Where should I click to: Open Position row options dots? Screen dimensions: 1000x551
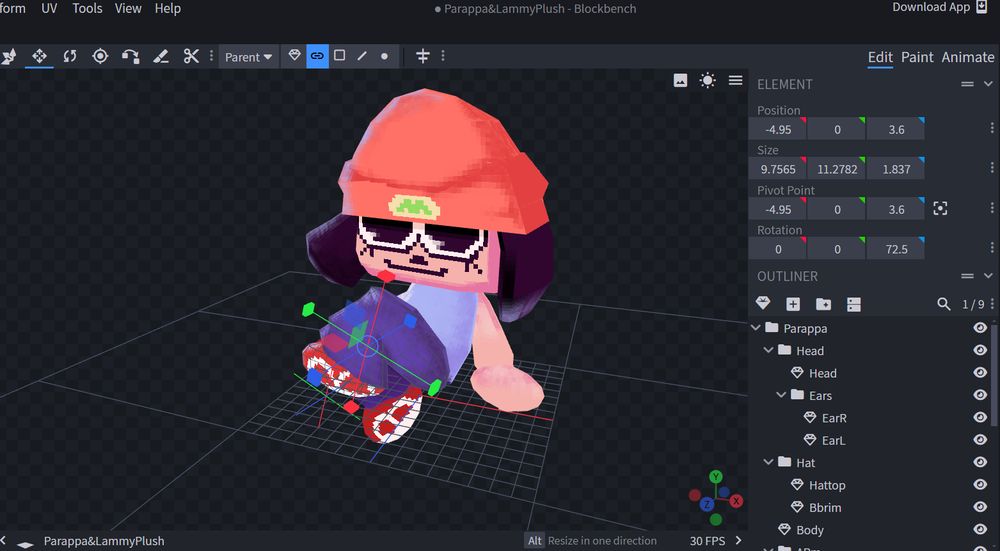[992, 129]
